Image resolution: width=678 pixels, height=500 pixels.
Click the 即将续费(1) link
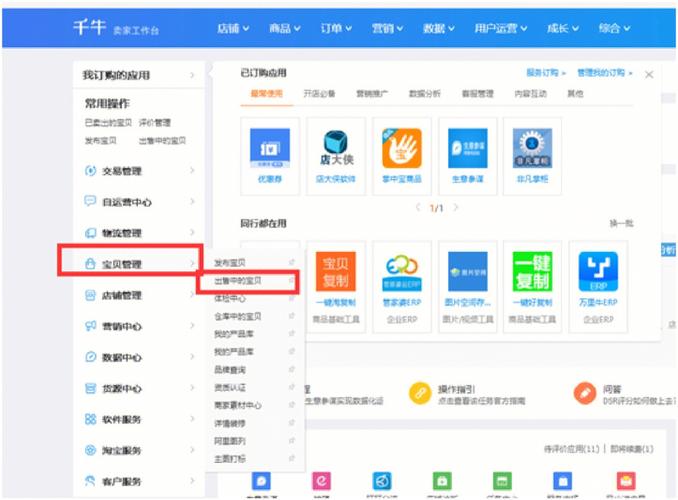pyautogui.click(x=632, y=449)
